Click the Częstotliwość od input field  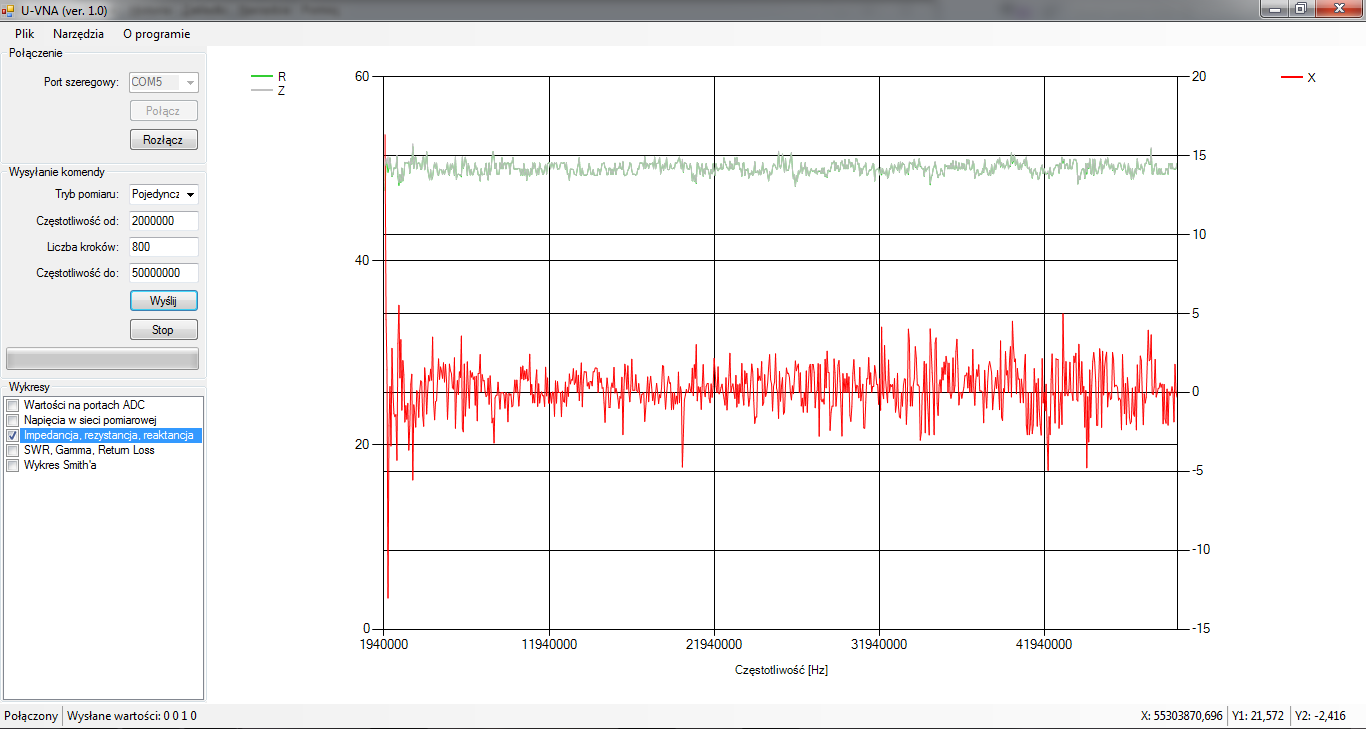tap(163, 220)
